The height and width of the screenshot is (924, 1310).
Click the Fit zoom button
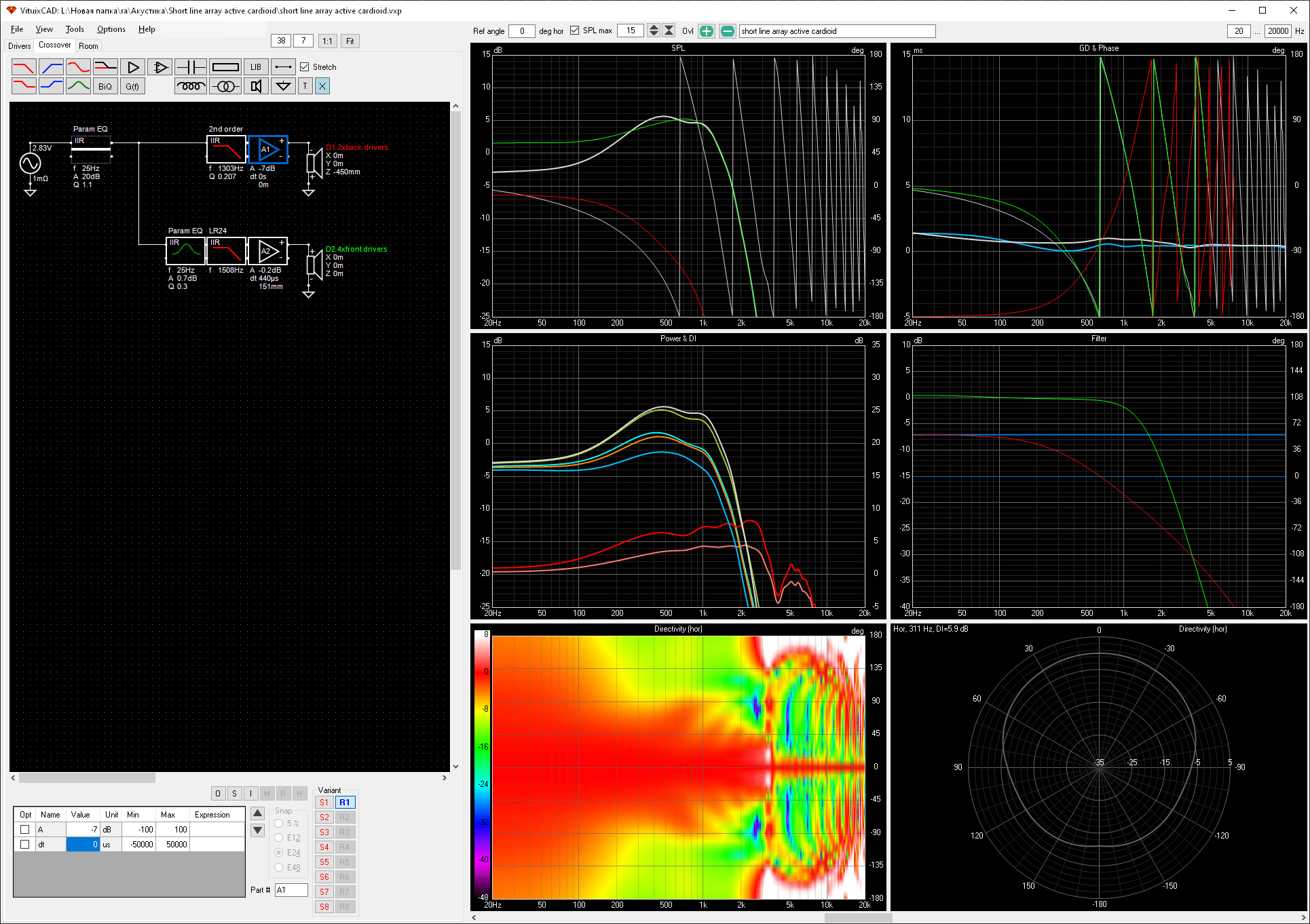350,41
